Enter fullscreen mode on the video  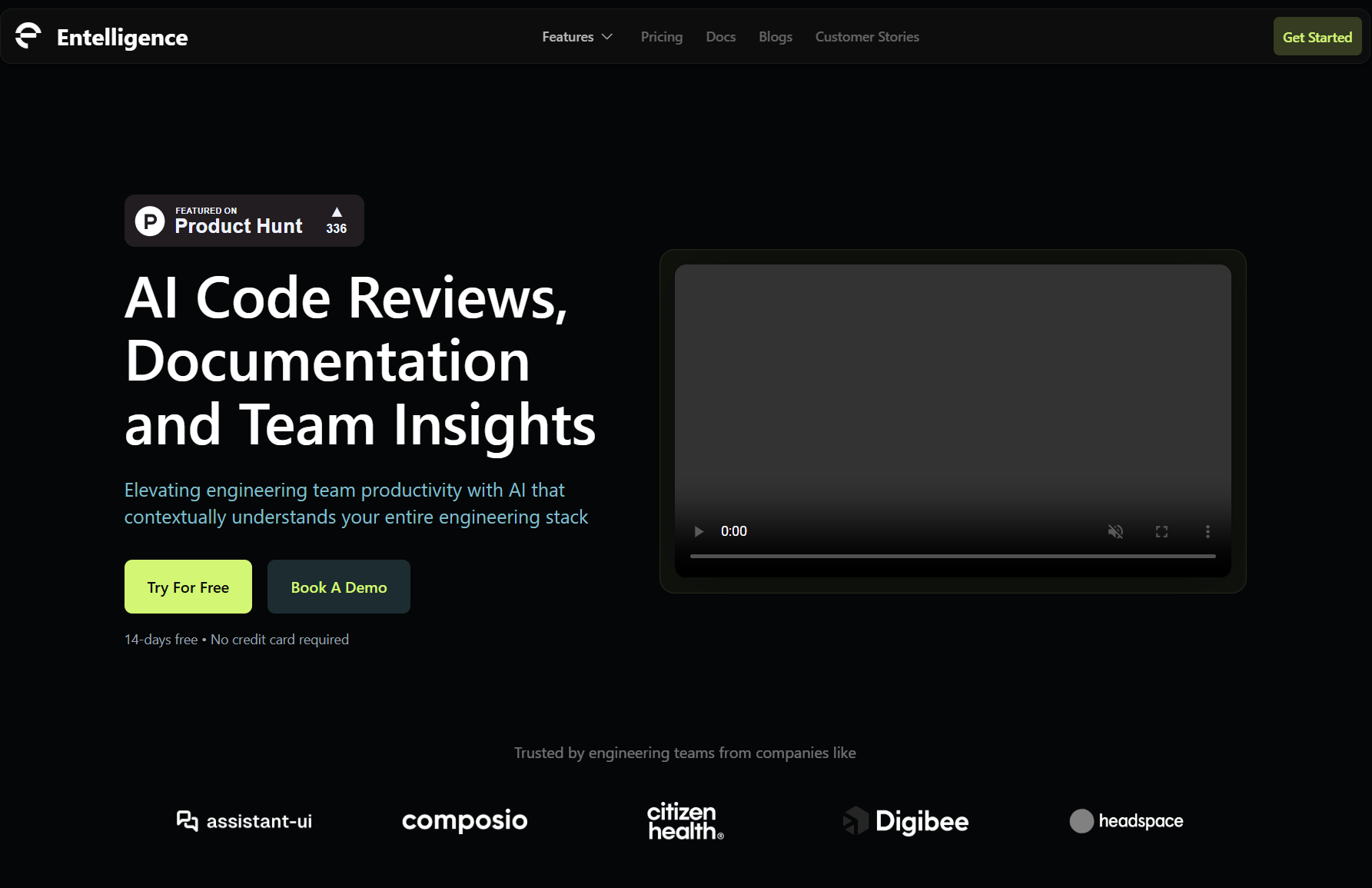click(1161, 531)
